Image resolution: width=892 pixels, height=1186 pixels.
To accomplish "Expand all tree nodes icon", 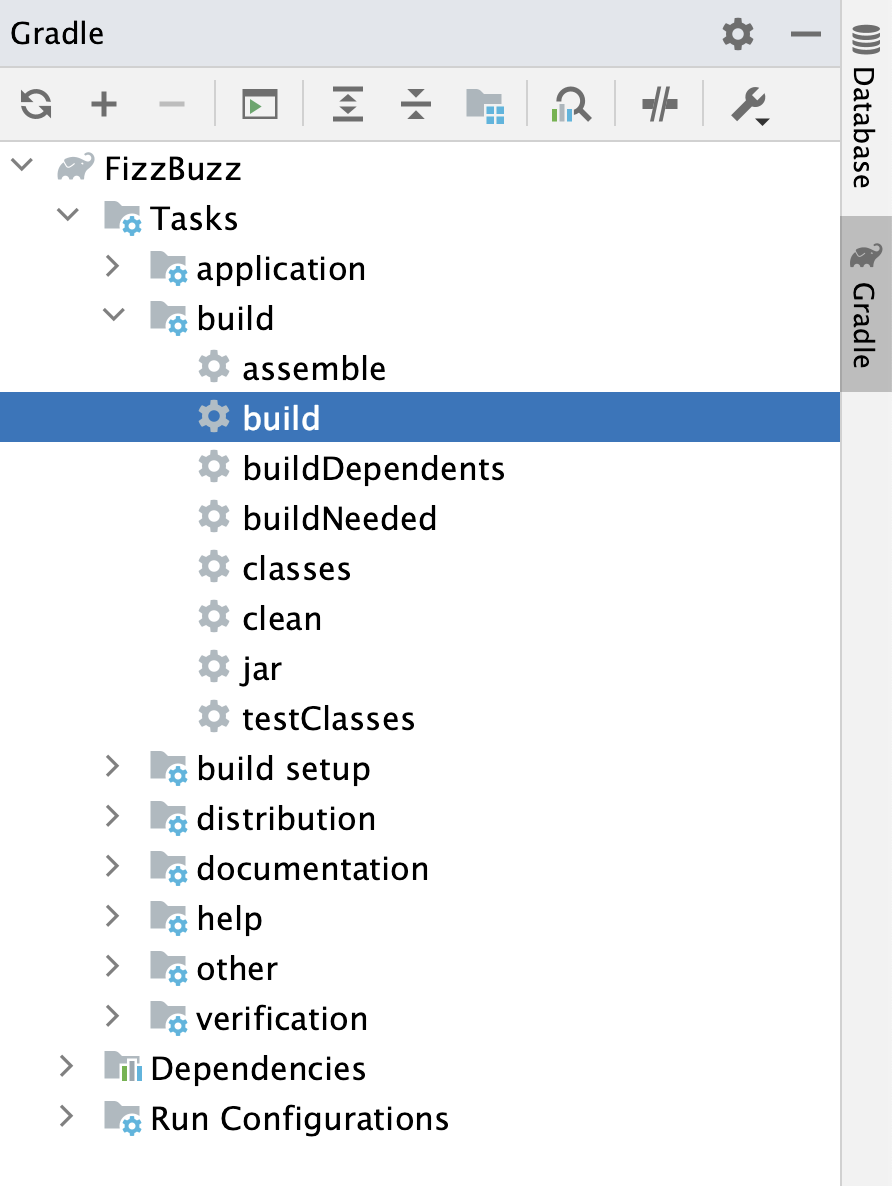I will (348, 104).
